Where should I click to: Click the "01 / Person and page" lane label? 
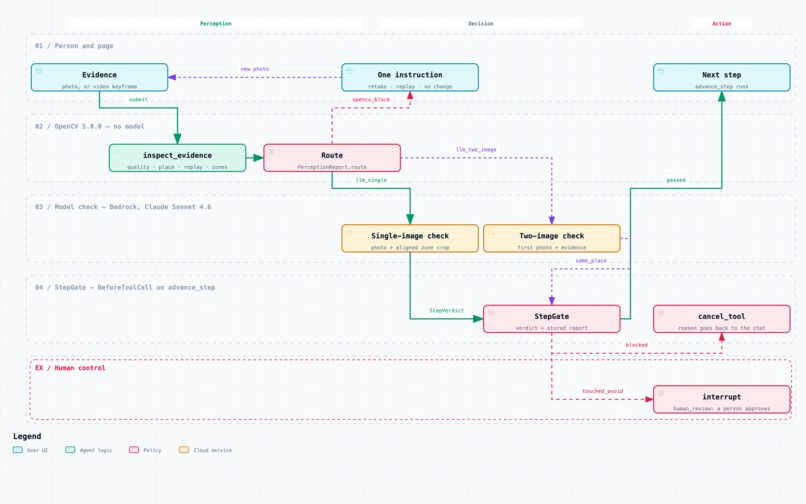coord(74,46)
